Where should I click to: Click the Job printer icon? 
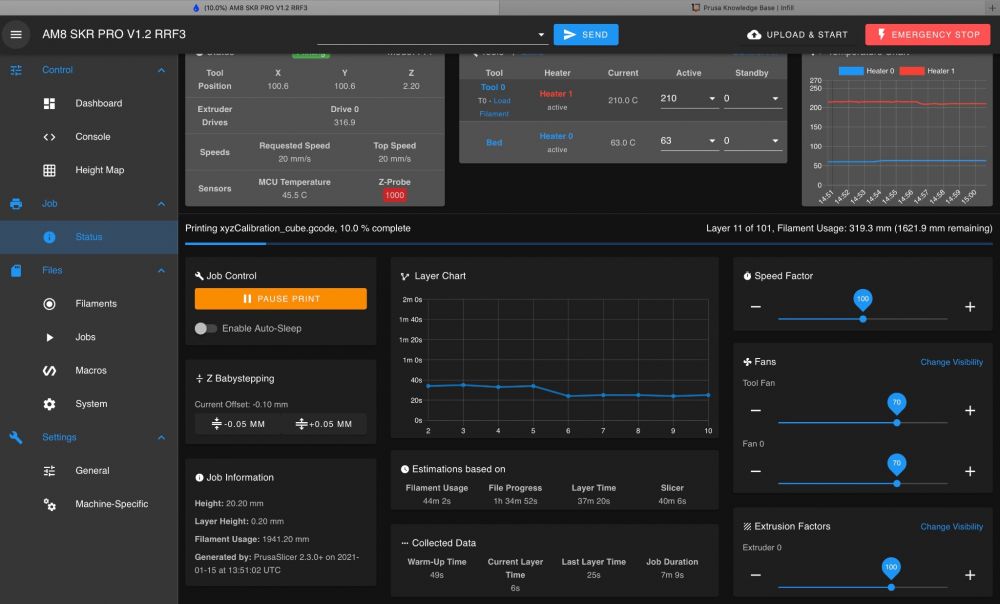pyautogui.click(x=16, y=203)
